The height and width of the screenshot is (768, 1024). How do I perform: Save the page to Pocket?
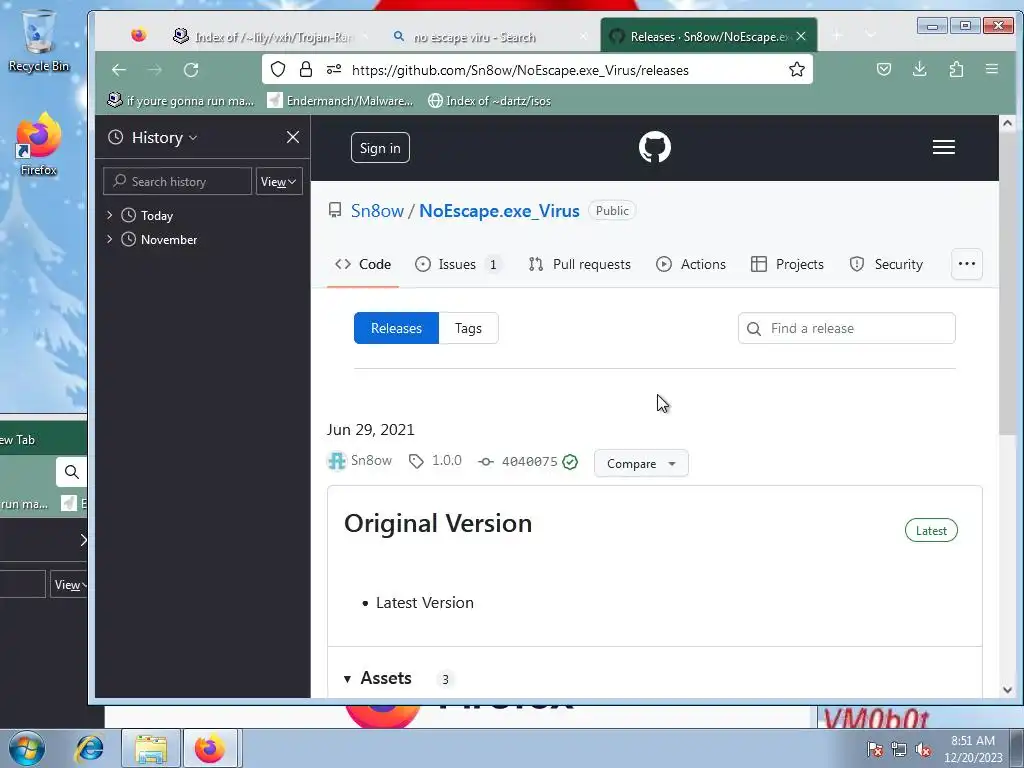(884, 69)
